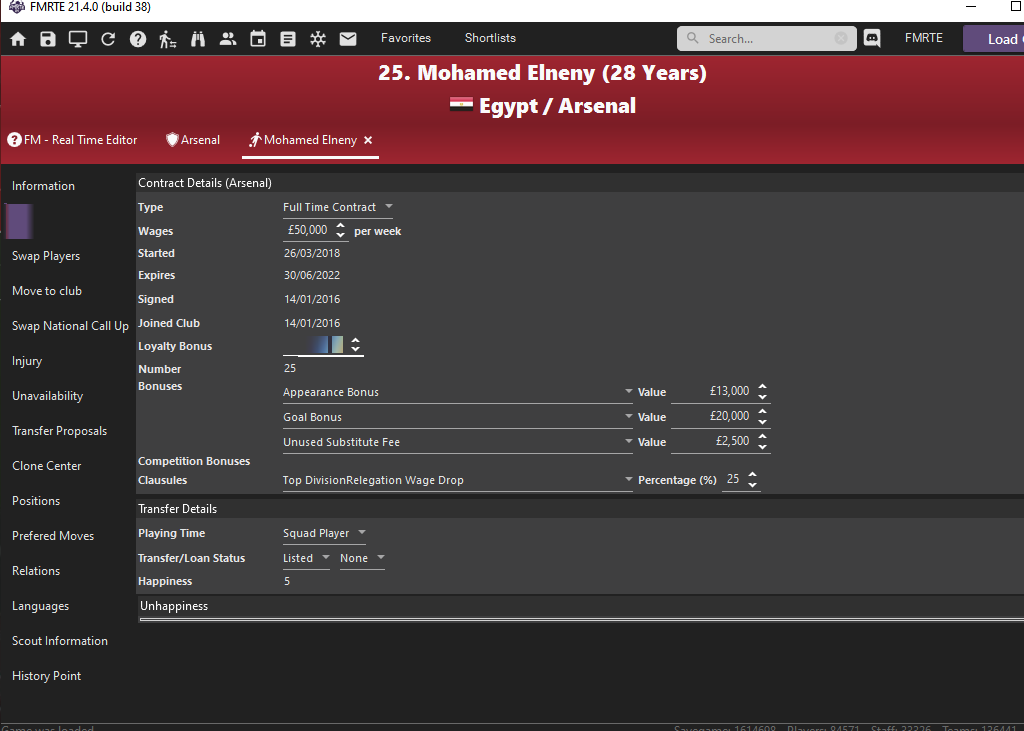Open the monitor display icon
The height and width of the screenshot is (731, 1024).
[78, 39]
